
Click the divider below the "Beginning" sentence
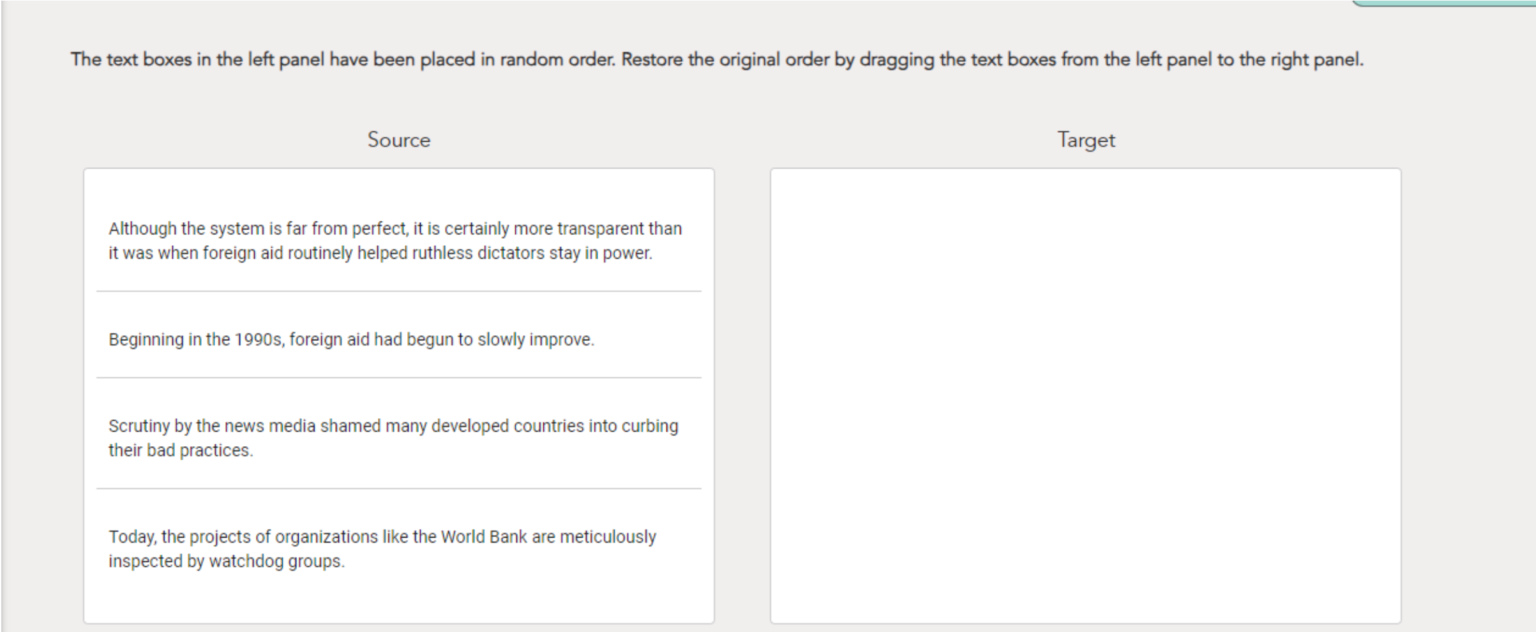(x=398, y=378)
